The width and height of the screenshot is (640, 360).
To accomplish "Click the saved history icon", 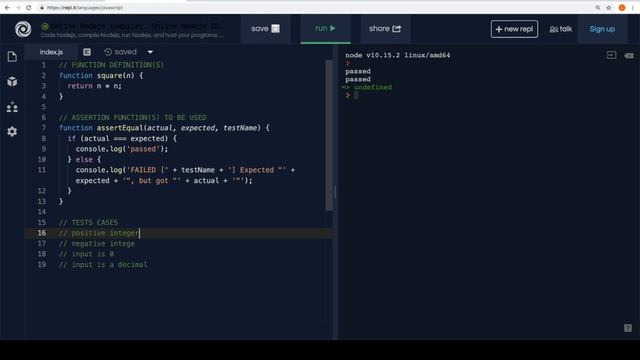I will tap(108, 52).
